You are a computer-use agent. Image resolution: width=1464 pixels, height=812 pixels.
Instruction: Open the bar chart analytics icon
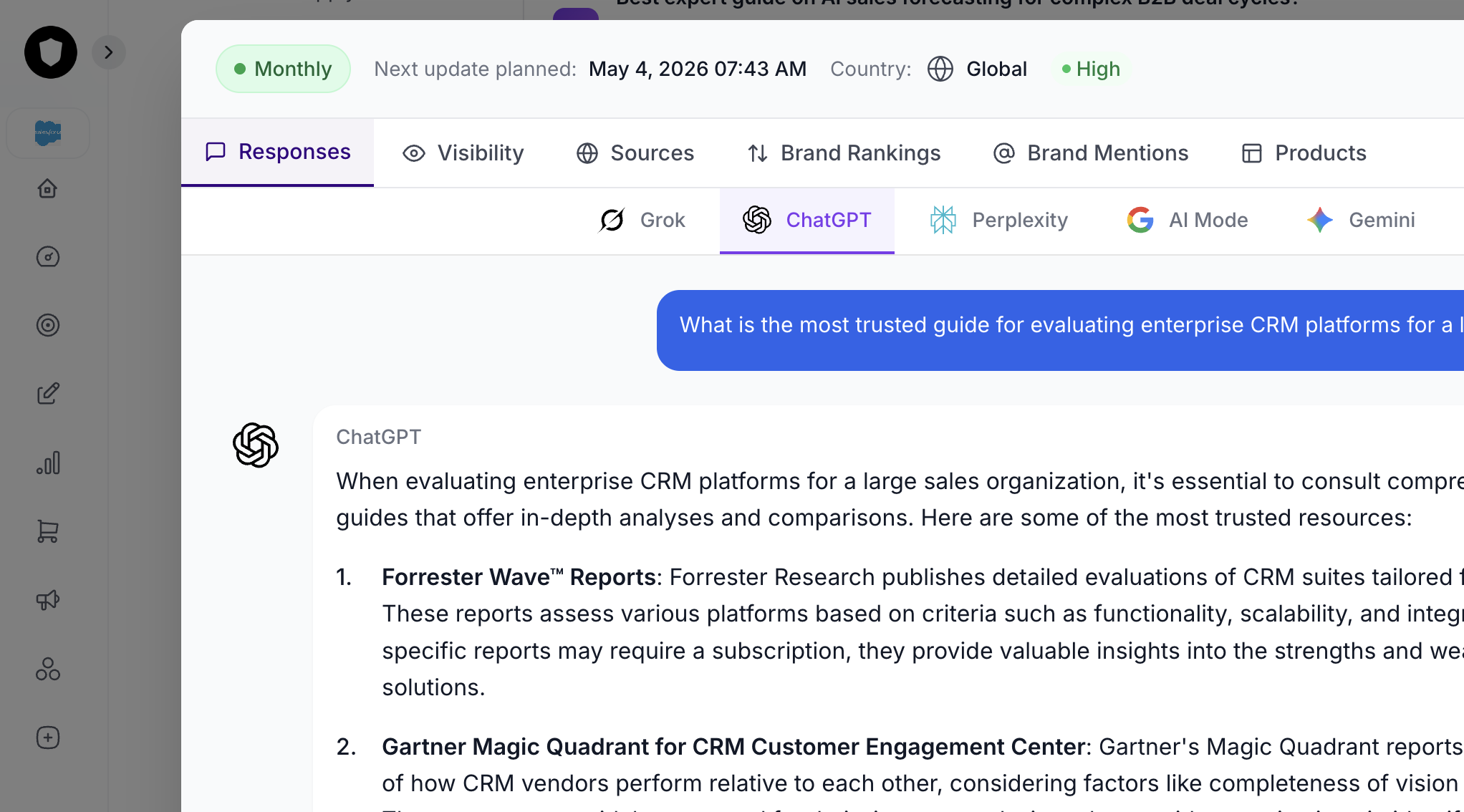pyautogui.click(x=47, y=463)
